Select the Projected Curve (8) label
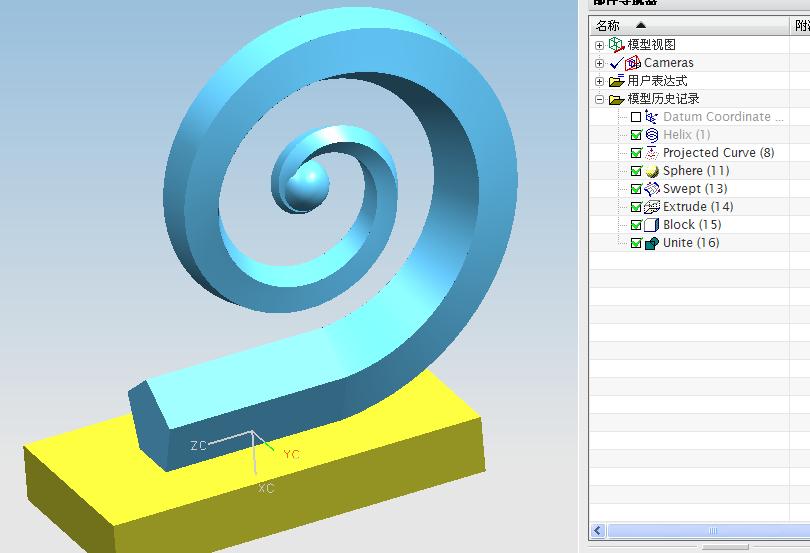810x553 pixels. (x=719, y=153)
